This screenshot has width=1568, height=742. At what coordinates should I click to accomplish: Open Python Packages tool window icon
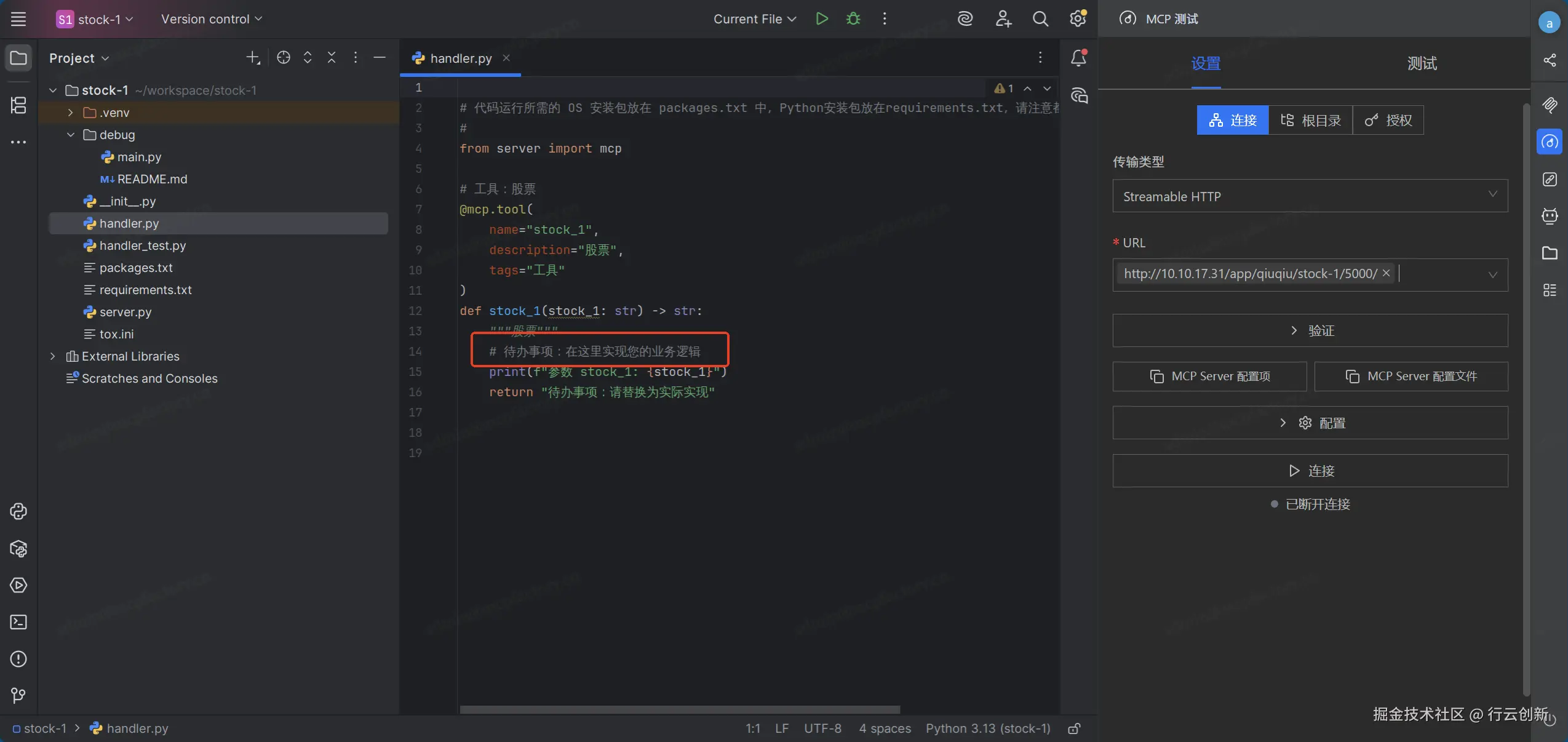tap(18, 548)
